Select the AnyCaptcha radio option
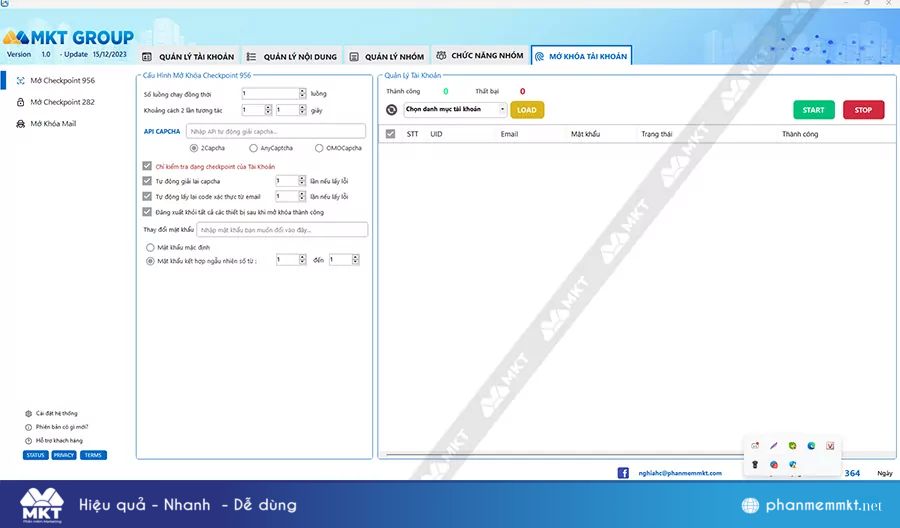Image resolution: width=900 pixels, height=528 pixels. (x=253, y=148)
